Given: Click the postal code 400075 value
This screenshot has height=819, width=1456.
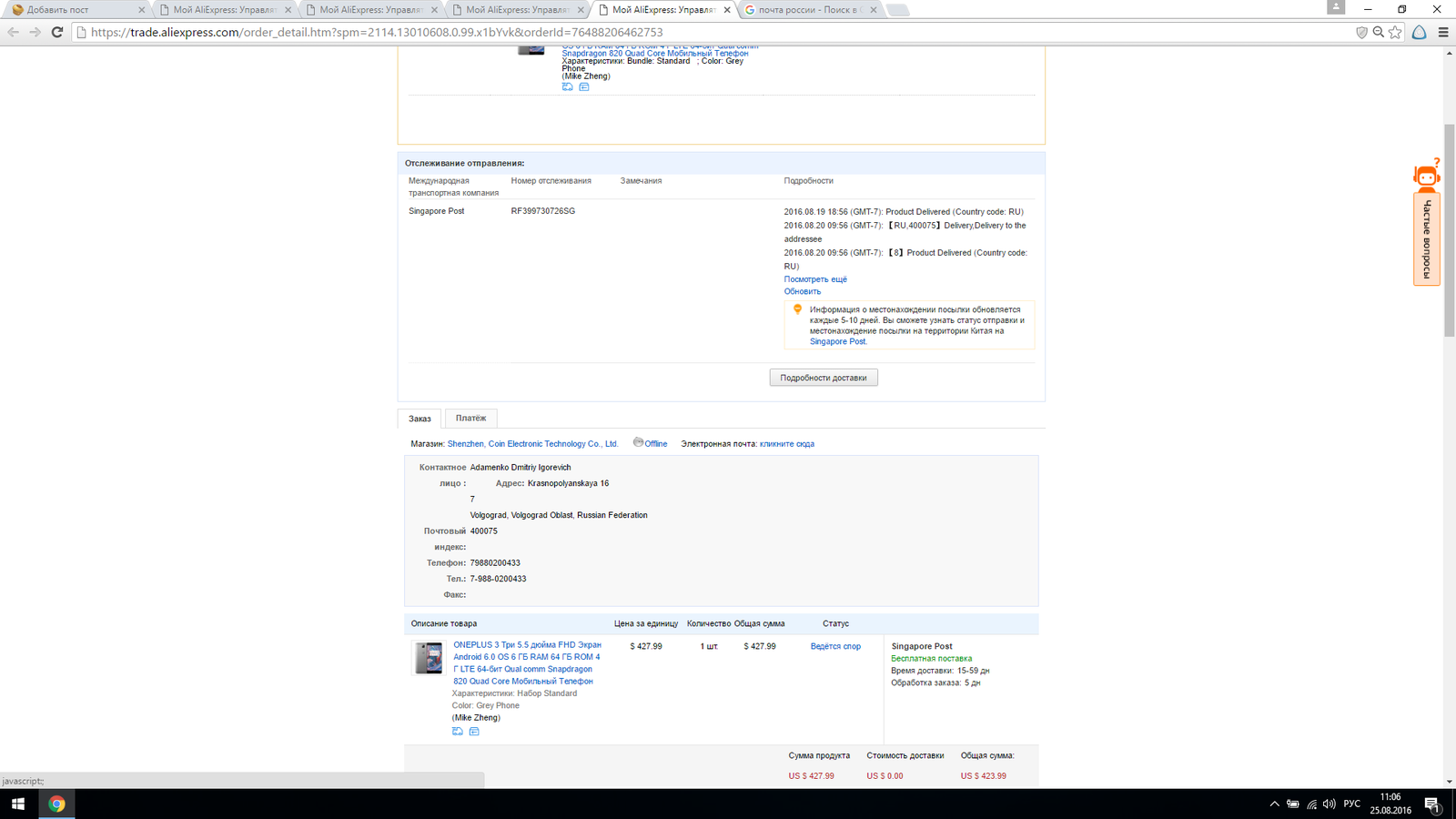Looking at the screenshot, I should coord(484,531).
